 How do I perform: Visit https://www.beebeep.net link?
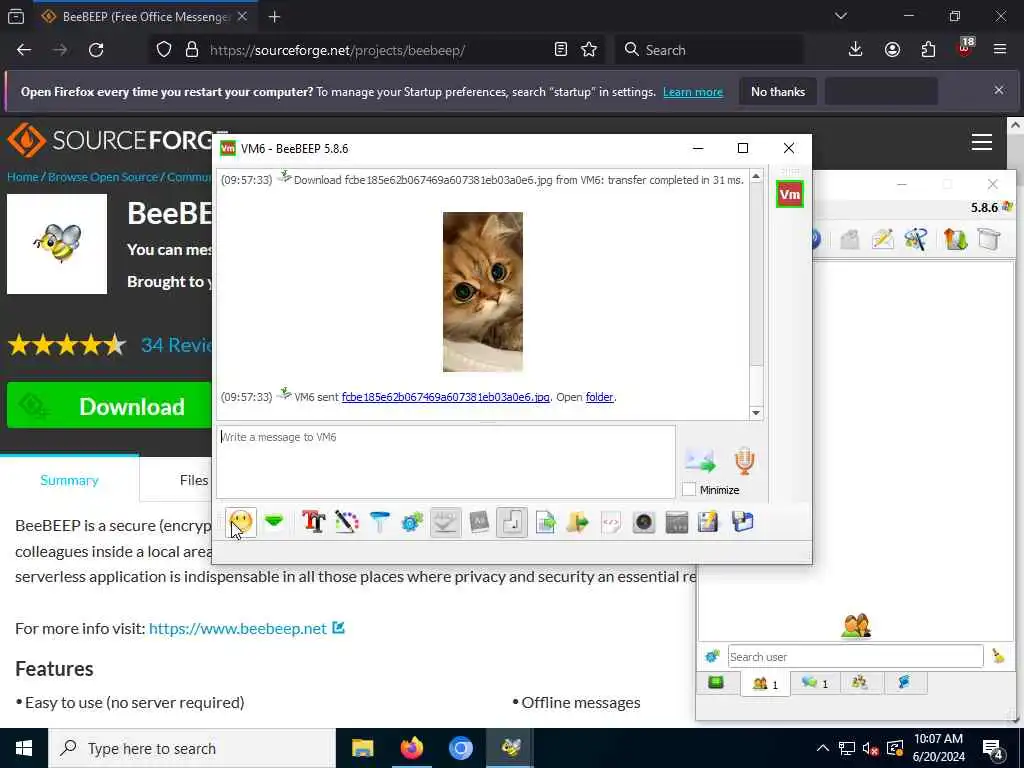coord(238,628)
